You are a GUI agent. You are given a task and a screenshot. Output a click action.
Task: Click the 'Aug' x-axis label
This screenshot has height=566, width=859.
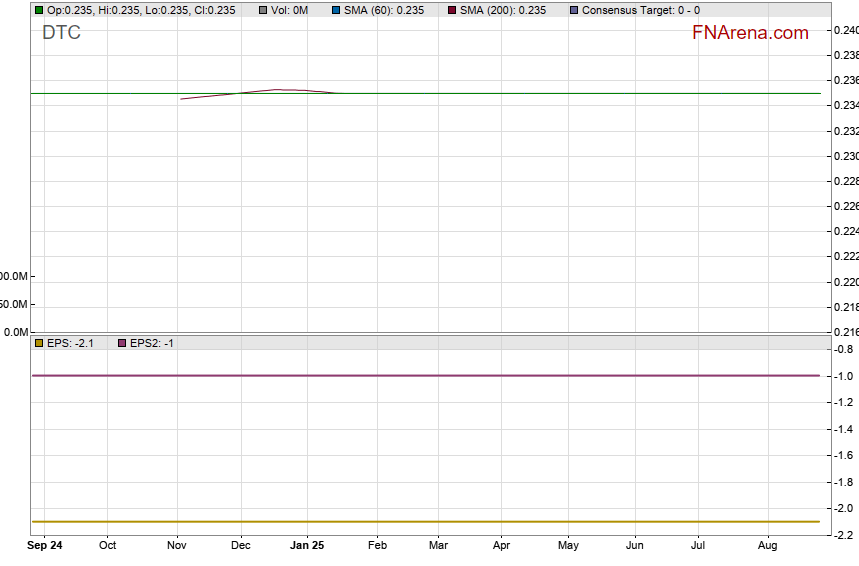tap(768, 546)
